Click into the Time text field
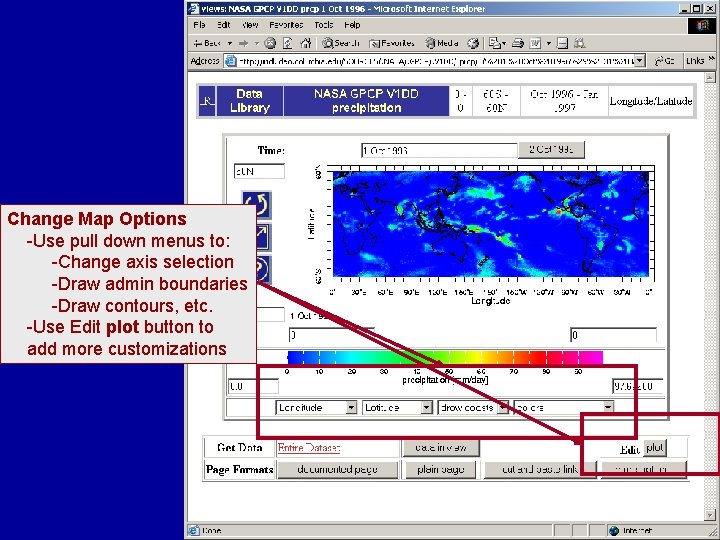This screenshot has height=540, width=720. pos(439,150)
